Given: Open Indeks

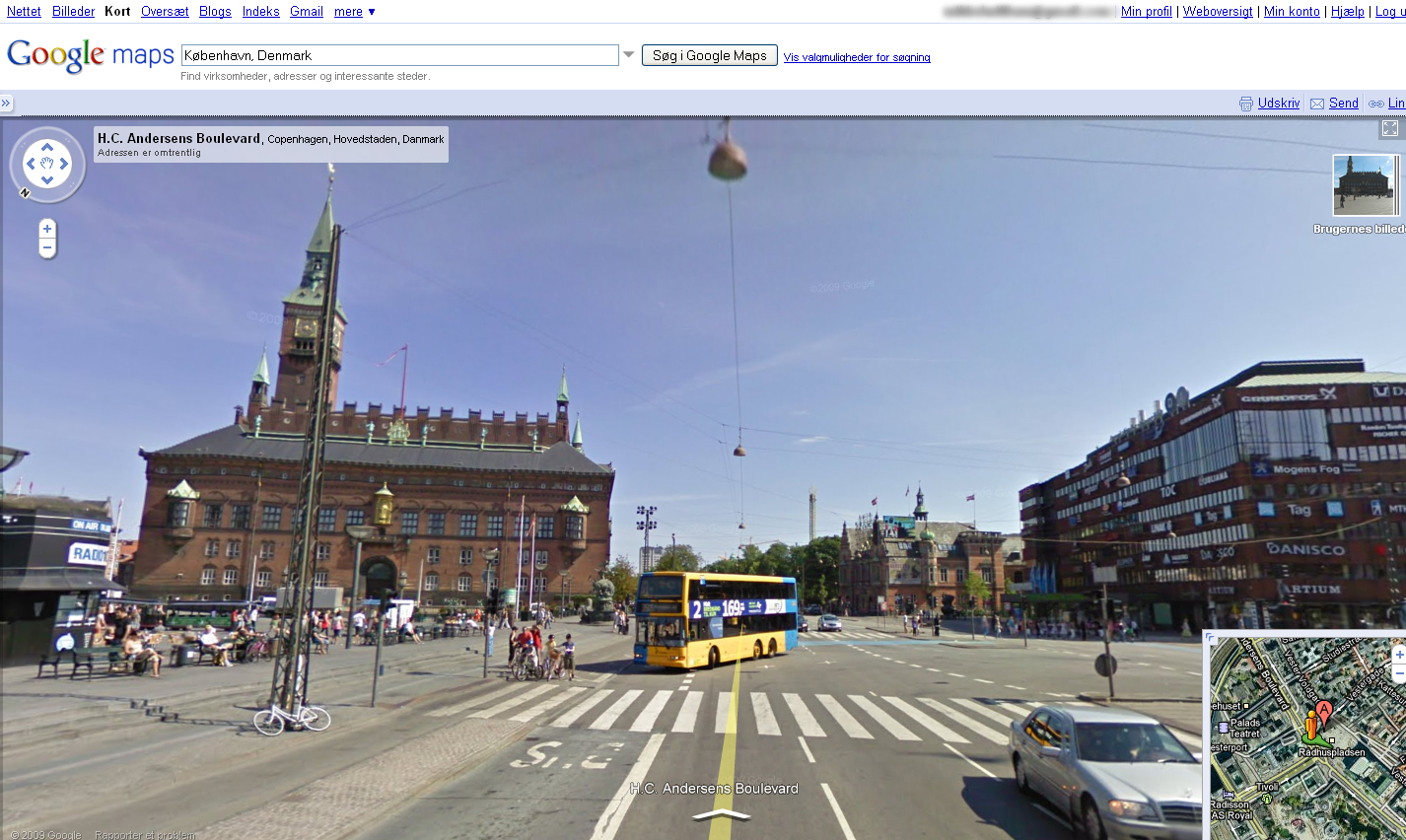Looking at the screenshot, I should pyautogui.click(x=261, y=12).
